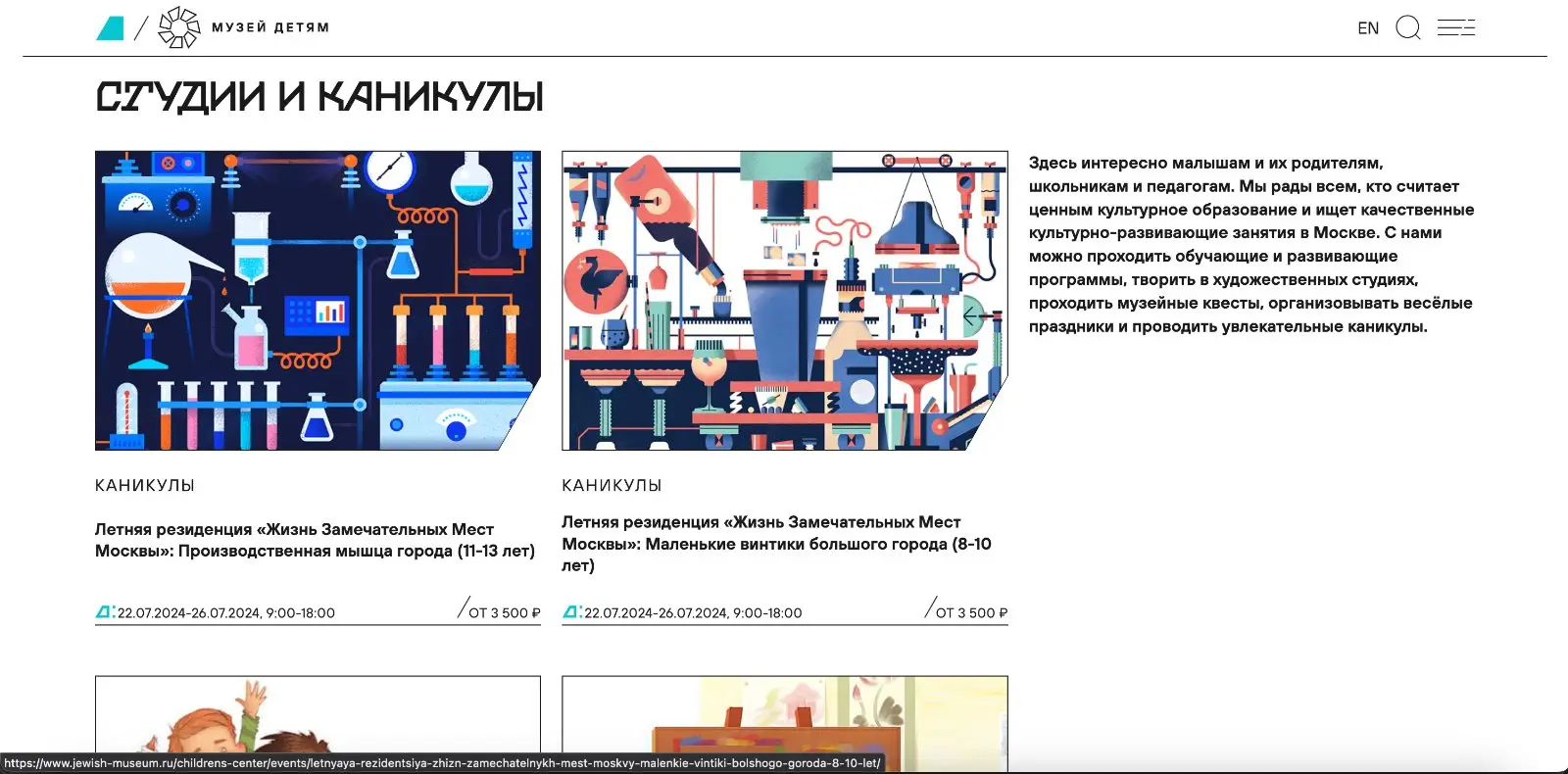The width and height of the screenshot is (1568, 774).
Task: Click the teal Jewish Museum logo
Action: point(110,28)
